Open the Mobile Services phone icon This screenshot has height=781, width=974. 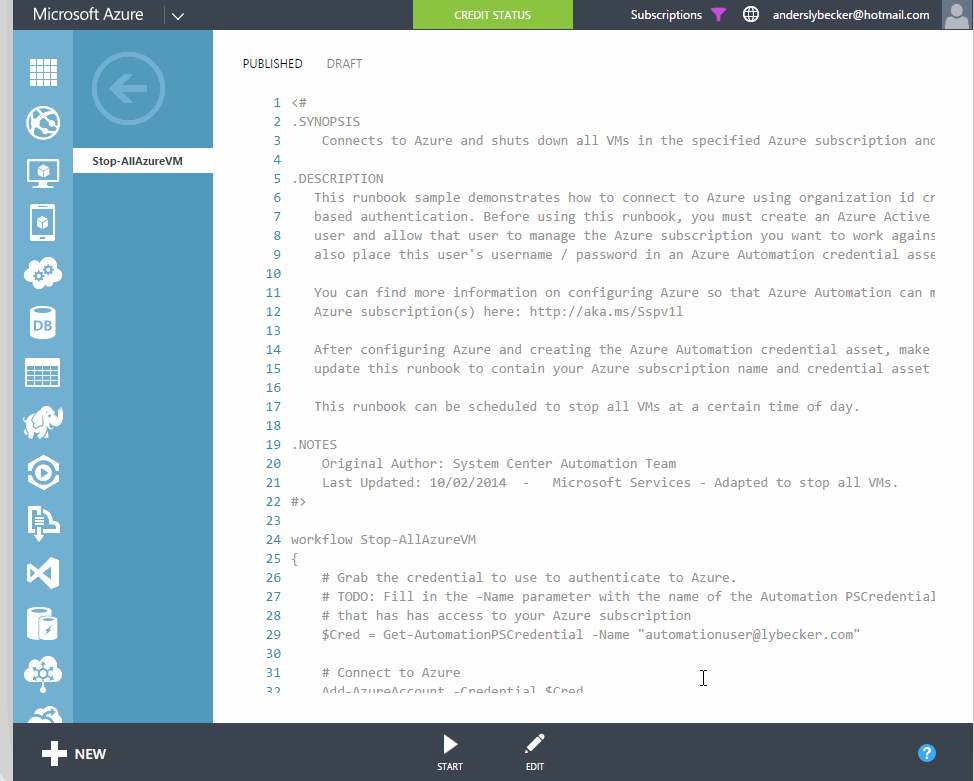(43, 222)
